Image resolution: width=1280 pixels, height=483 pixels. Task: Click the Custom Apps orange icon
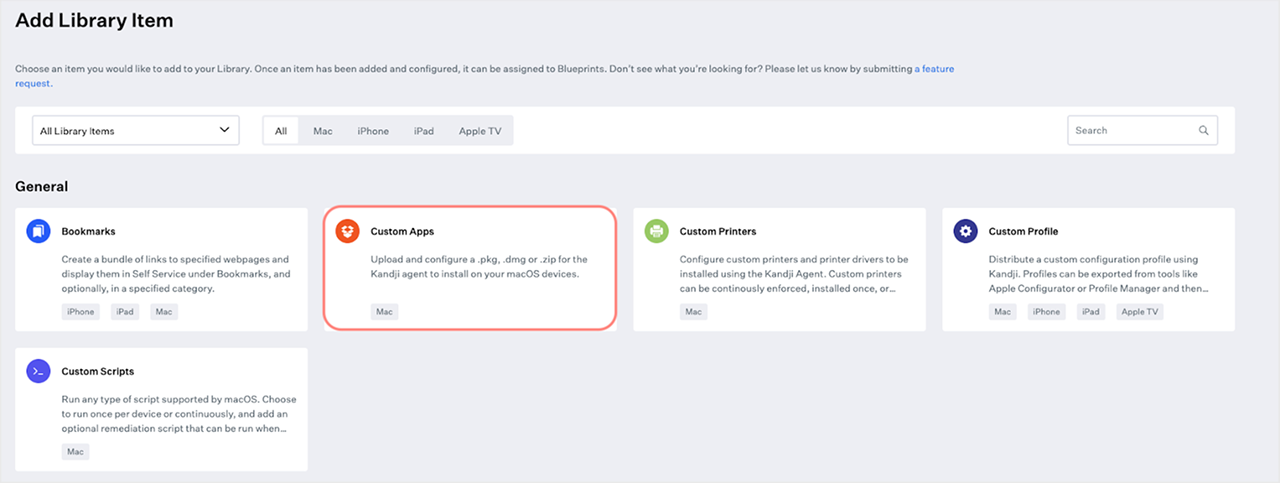click(347, 231)
